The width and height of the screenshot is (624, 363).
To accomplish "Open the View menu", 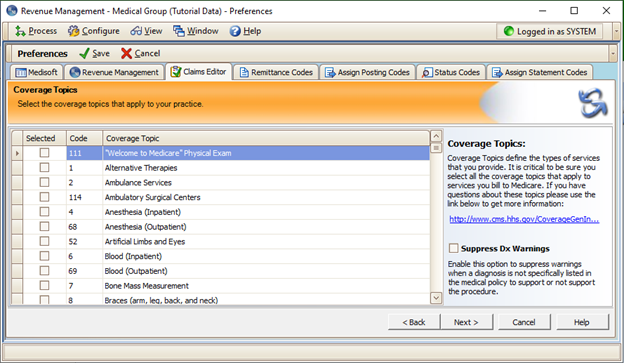I will [146, 31].
